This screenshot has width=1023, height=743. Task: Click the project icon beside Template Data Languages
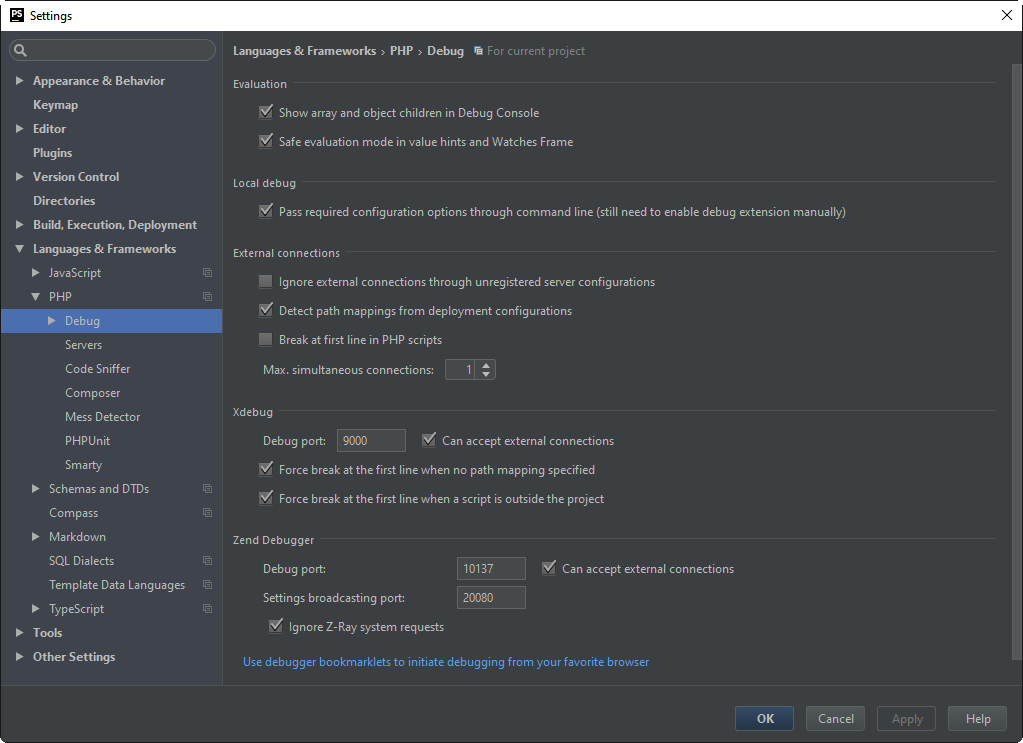208,585
